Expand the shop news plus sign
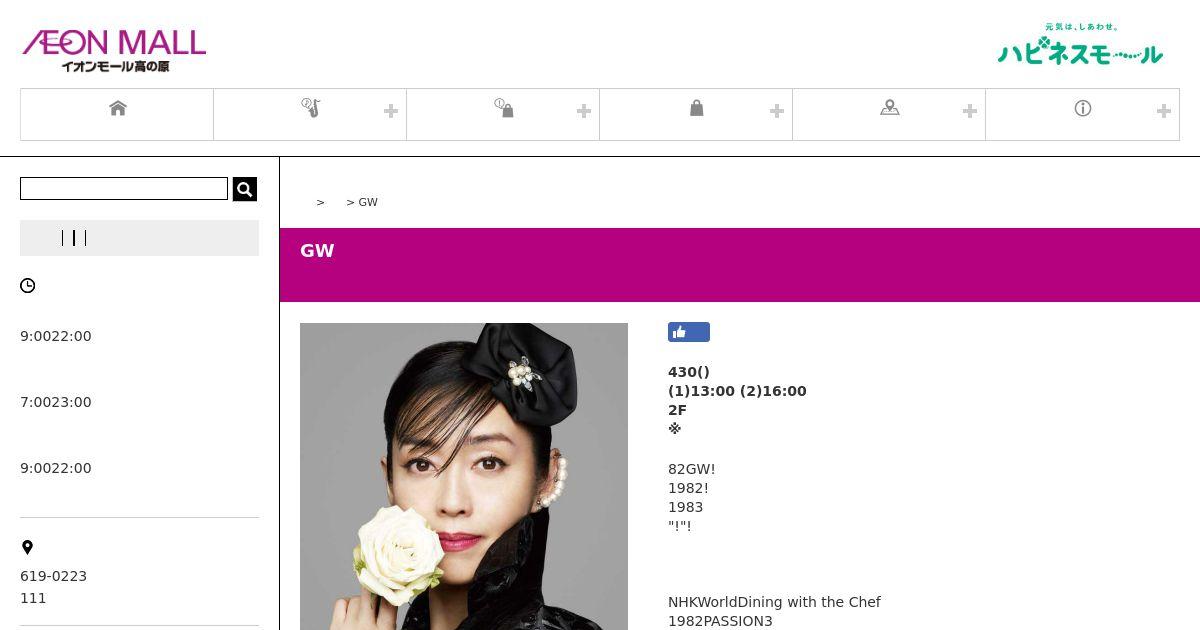The height and width of the screenshot is (630, 1200). coord(584,111)
